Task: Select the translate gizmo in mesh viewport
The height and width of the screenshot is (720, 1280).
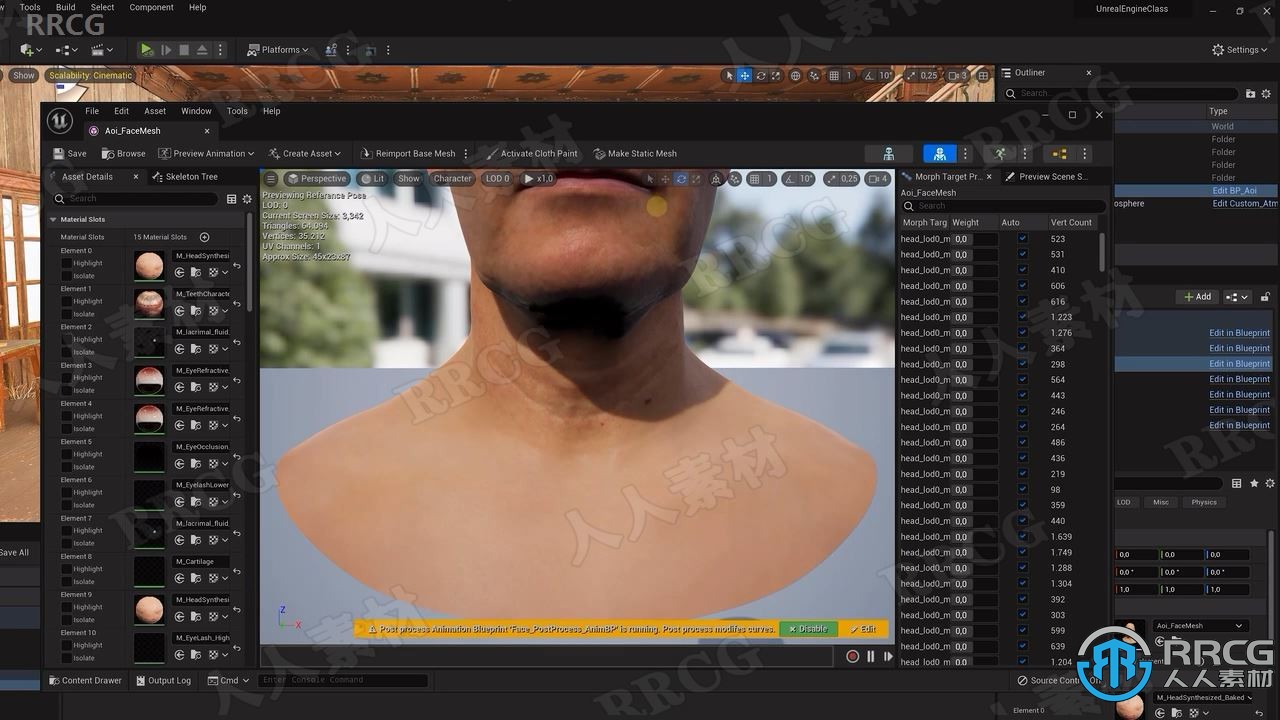Action: tap(665, 179)
